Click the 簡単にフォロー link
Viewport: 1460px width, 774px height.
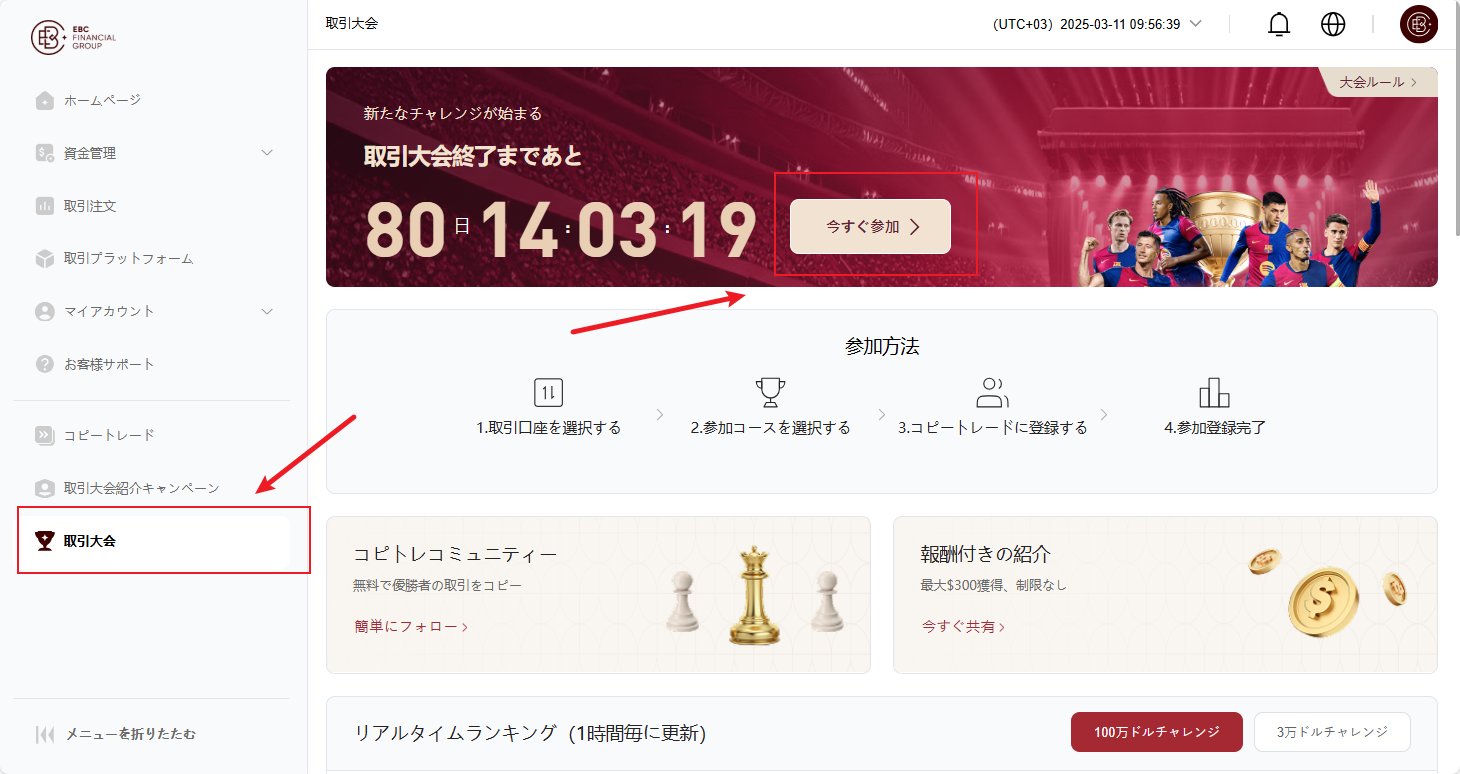click(x=411, y=626)
